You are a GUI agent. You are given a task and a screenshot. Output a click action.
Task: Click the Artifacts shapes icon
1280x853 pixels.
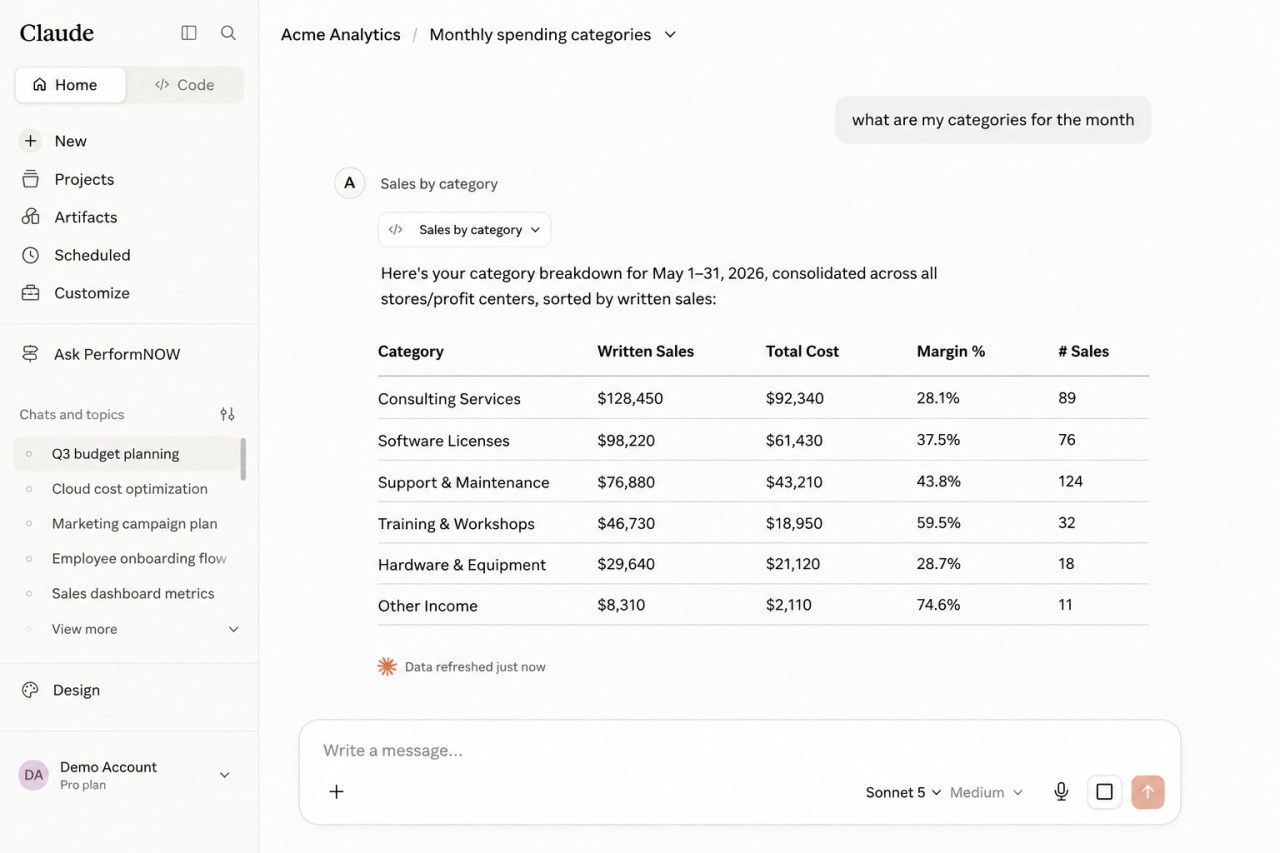point(31,217)
